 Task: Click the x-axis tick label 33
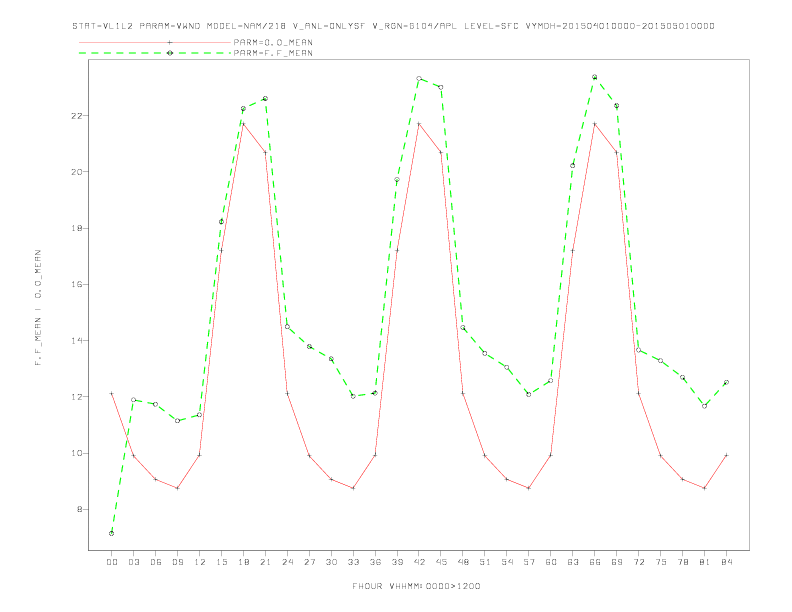click(x=354, y=562)
